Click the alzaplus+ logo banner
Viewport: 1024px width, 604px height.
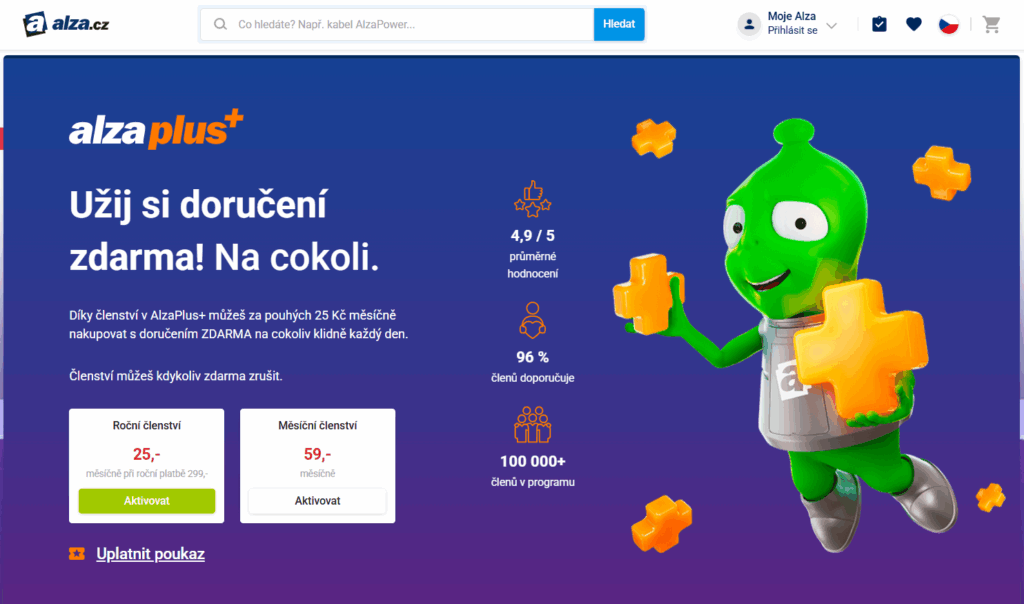156,129
